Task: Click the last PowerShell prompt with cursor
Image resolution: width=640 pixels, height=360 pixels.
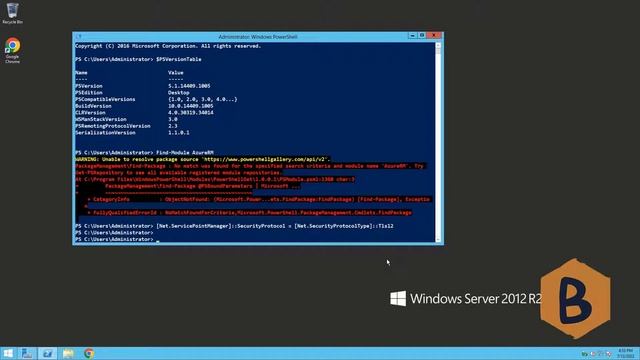Action: 117,239
